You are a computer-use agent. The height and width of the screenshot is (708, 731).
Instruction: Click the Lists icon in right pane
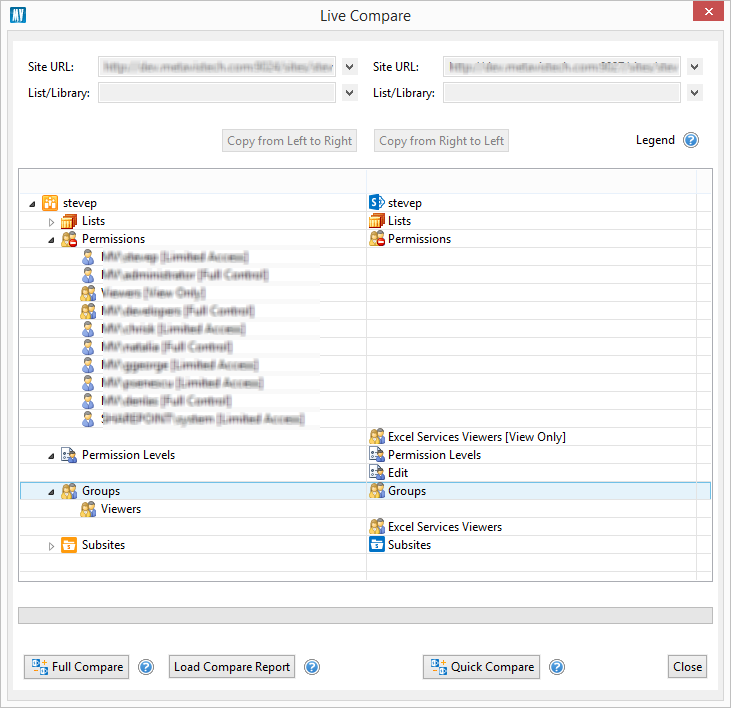(x=376, y=221)
